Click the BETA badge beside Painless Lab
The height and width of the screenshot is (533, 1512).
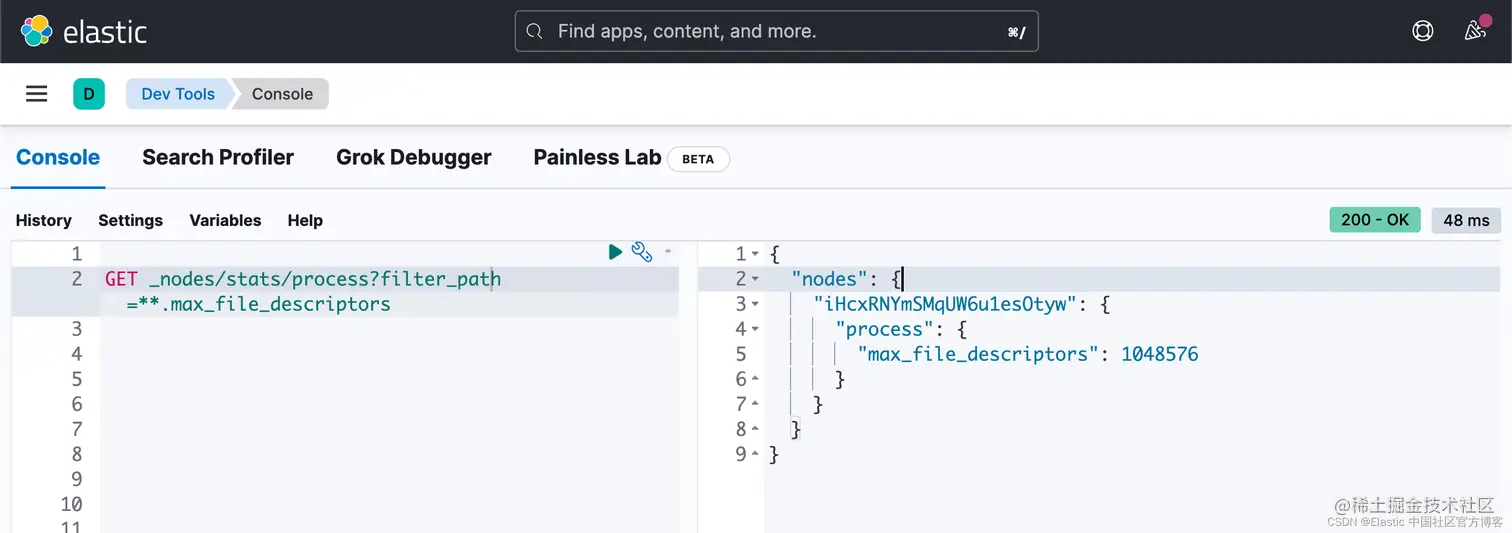coord(698,159)
